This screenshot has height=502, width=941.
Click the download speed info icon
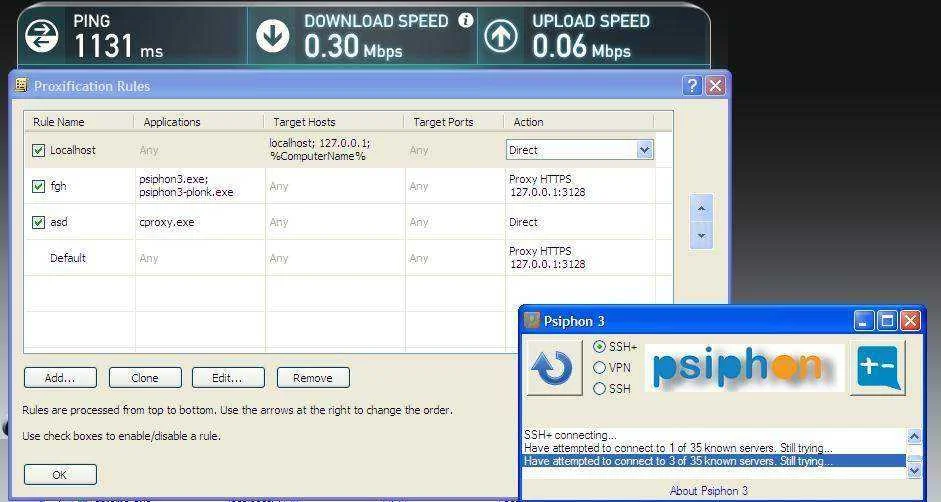[x=465, y=20]
